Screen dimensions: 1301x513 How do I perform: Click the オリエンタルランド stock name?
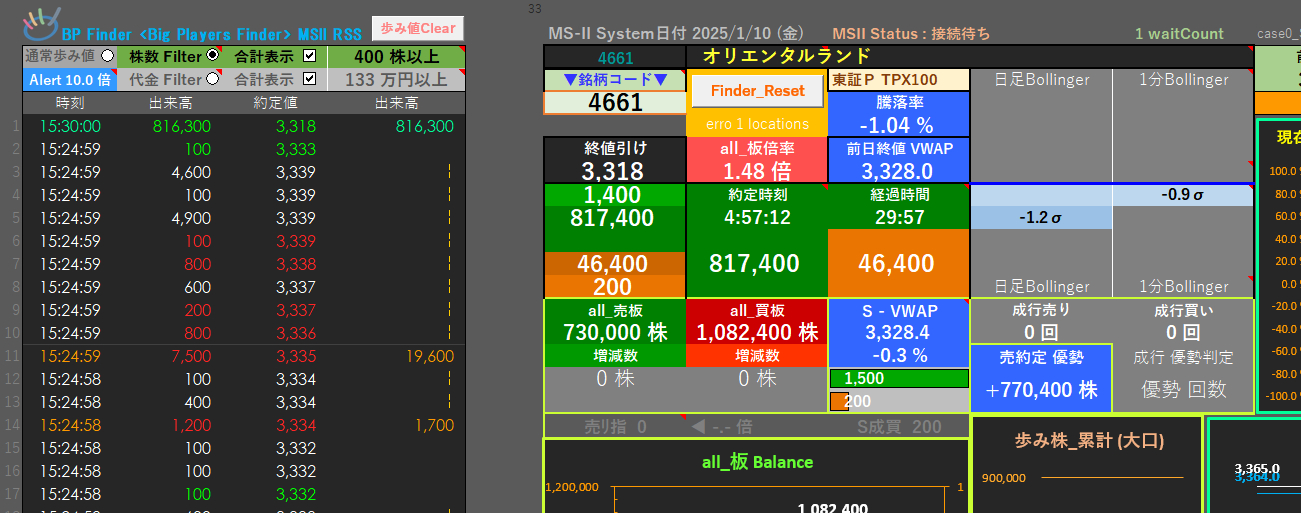787,57
